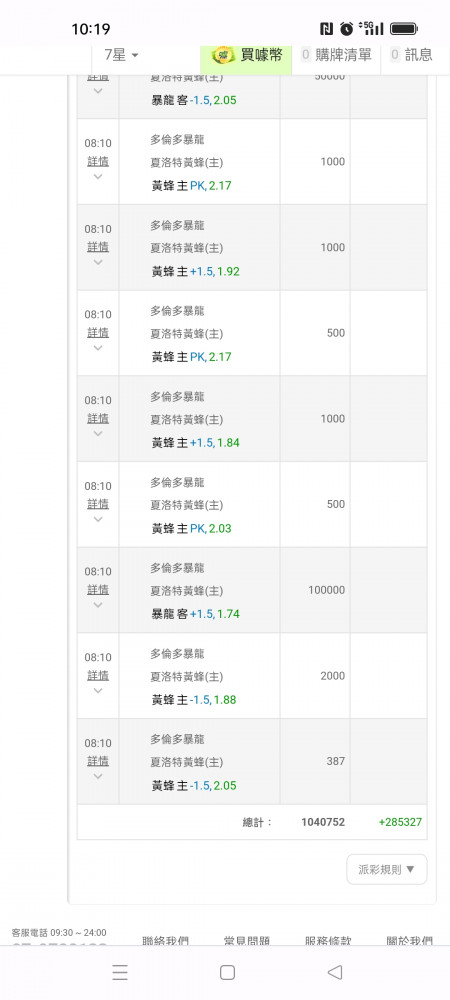
Task: Open the 7星 dropdown menu
Action: coord(122,55)
